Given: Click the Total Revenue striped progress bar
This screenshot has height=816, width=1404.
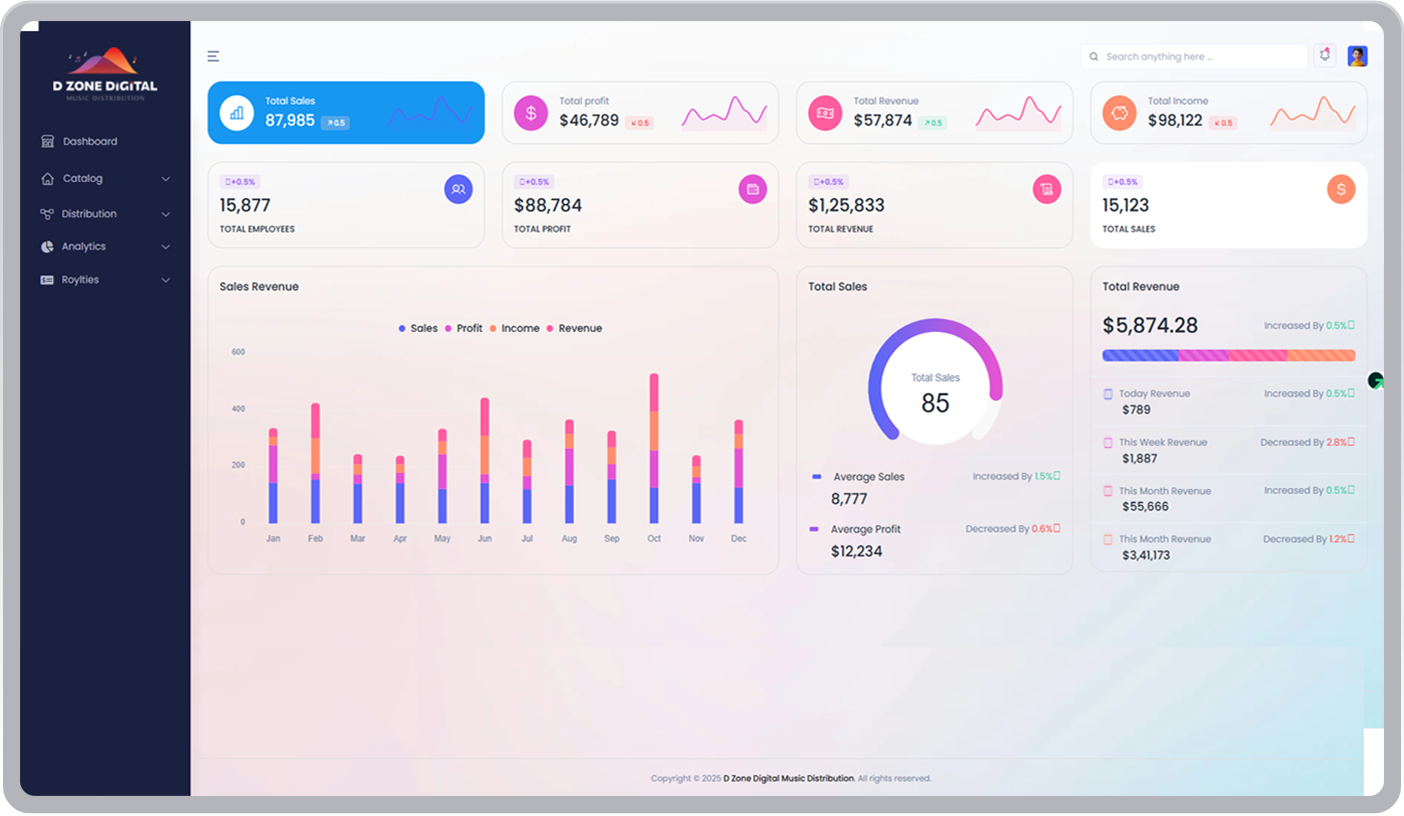Looking at the screenshot, I should pyautogui.click(x=1228, y=355).
